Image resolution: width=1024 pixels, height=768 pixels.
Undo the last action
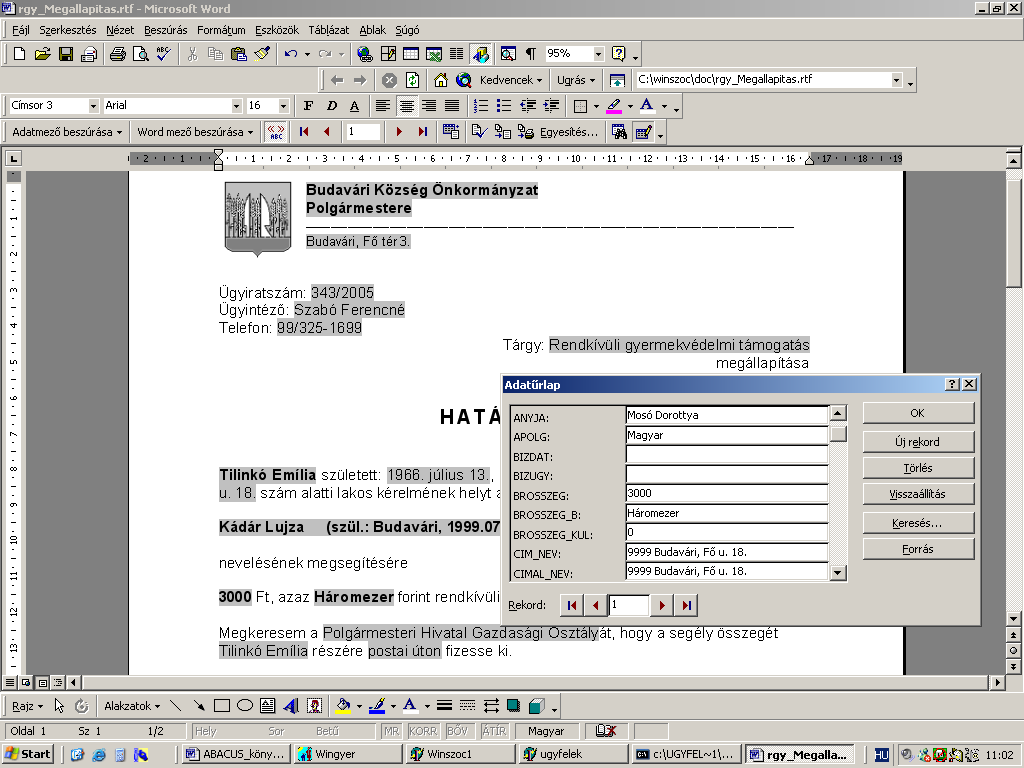point(291,54)
